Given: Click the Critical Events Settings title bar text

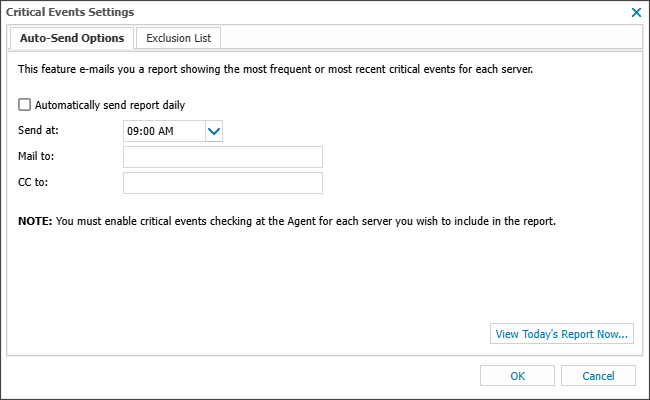Looking at the screenshot, I should coord(70,12).
